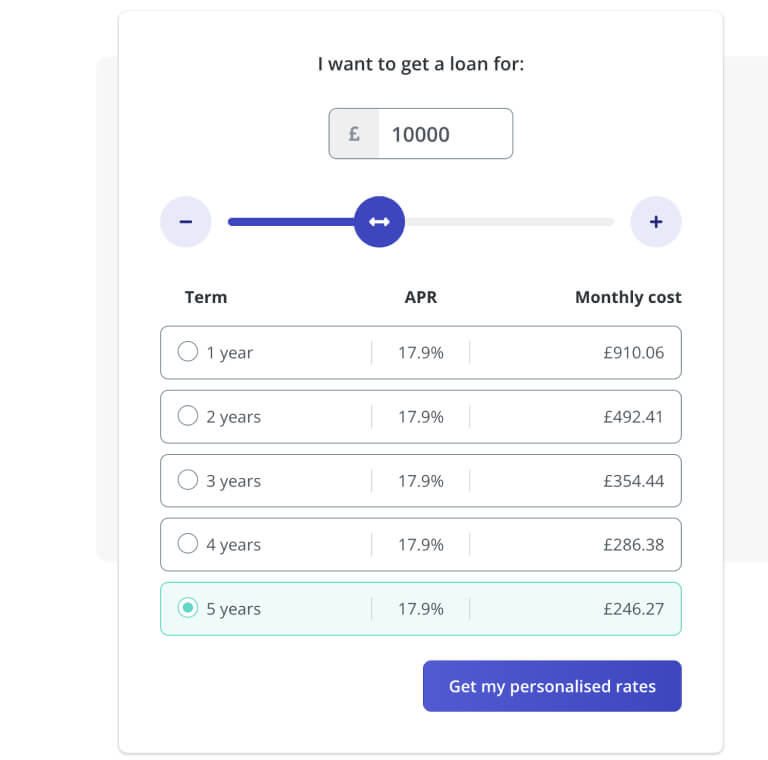
Task: Select the 2 years radio button
Action: pyautogui.click(x=188, y=416)
